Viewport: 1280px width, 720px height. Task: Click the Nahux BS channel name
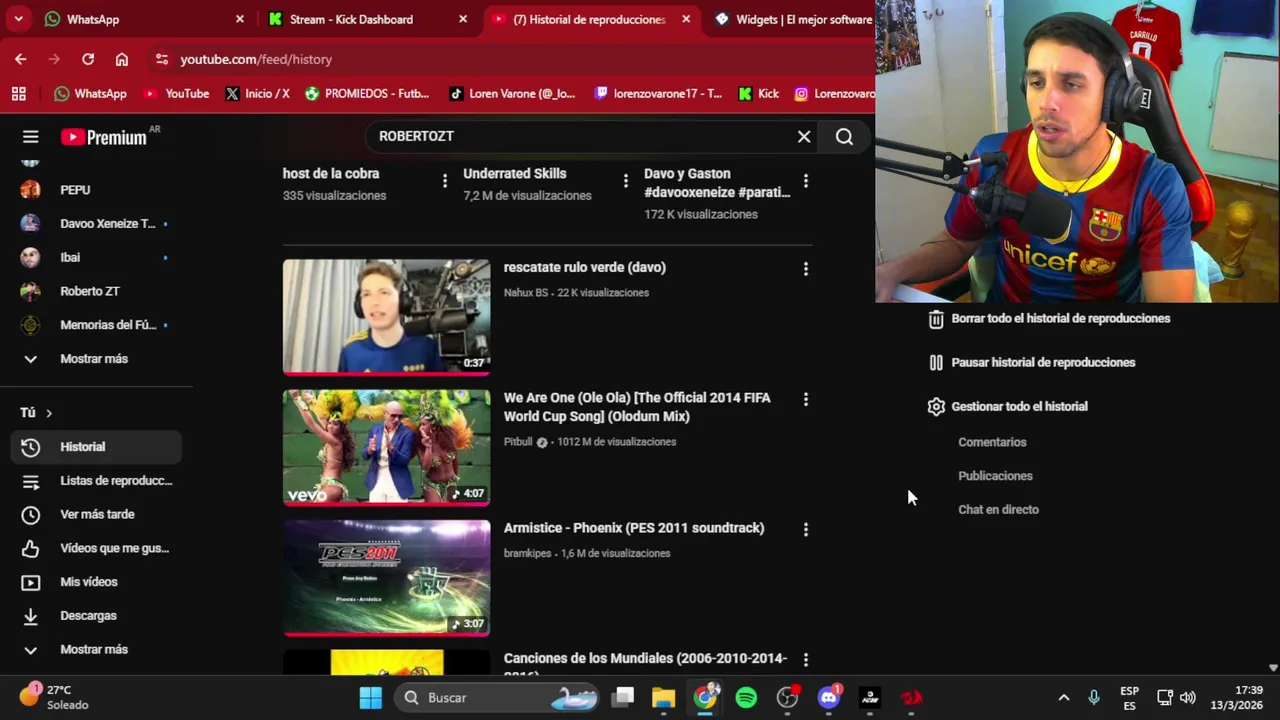tap(526, 293)
